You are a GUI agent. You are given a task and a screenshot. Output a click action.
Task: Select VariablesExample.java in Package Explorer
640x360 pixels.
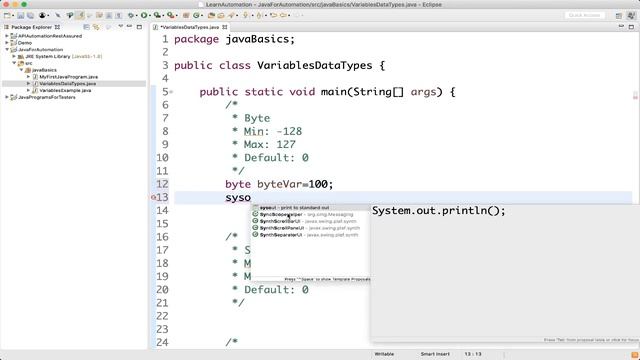(x=65, y=91)
